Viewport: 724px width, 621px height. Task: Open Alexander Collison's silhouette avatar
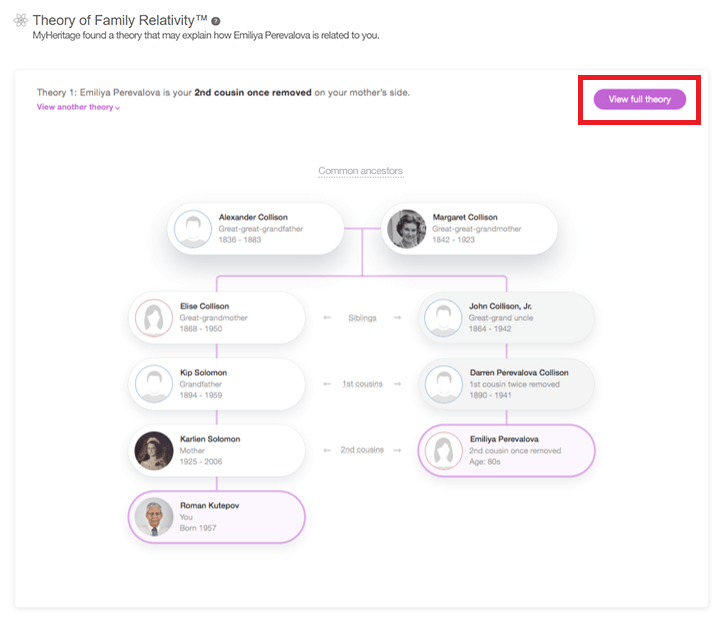pos(193,229)
